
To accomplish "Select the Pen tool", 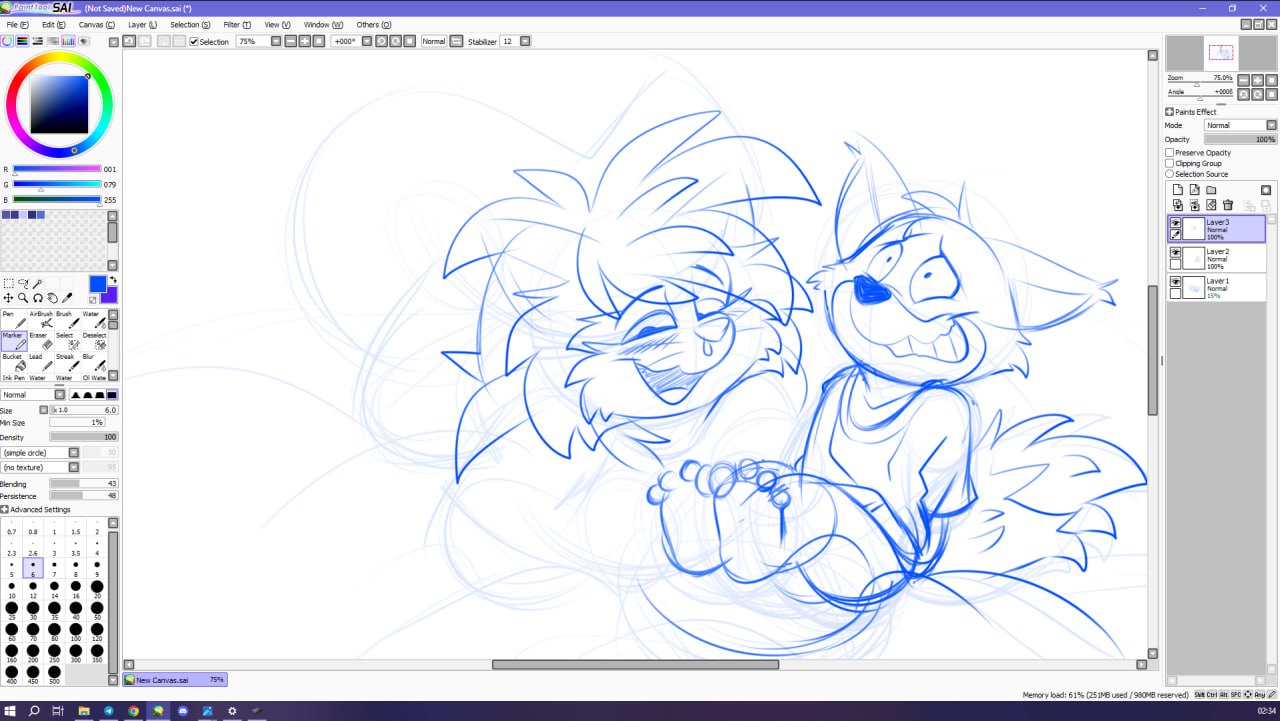I will [15, 320].
